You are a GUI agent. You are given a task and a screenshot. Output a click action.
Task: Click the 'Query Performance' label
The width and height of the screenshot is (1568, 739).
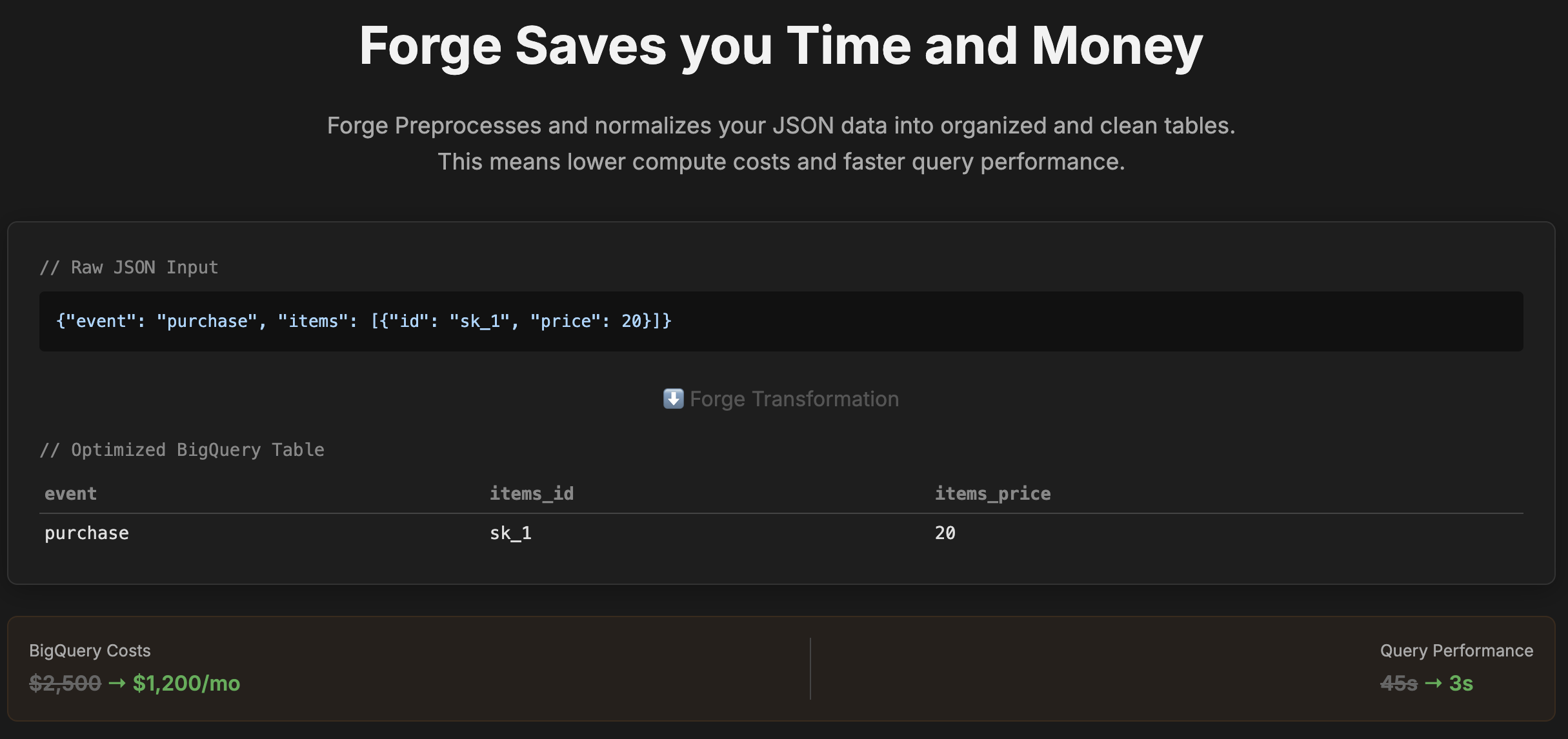1456,651
